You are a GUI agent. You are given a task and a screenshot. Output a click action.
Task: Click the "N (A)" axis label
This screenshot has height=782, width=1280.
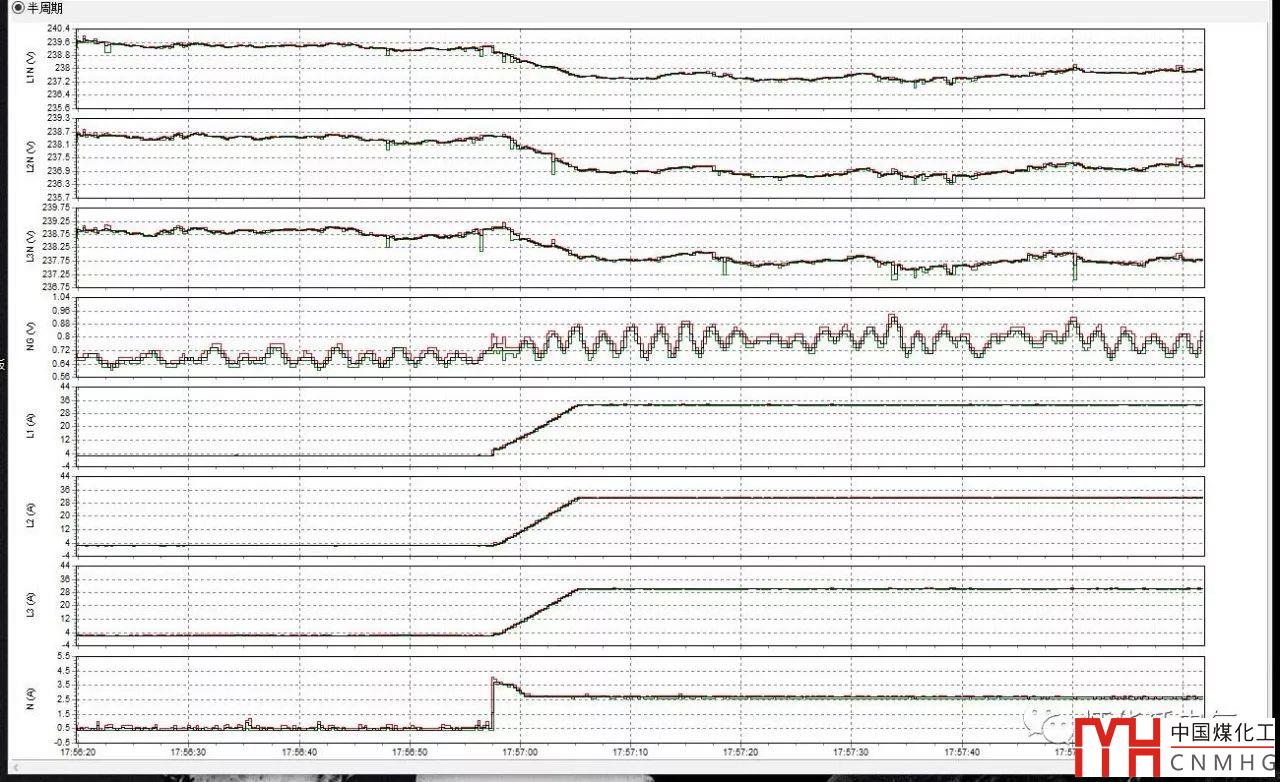pyautogui.click(x=32, y=698)
